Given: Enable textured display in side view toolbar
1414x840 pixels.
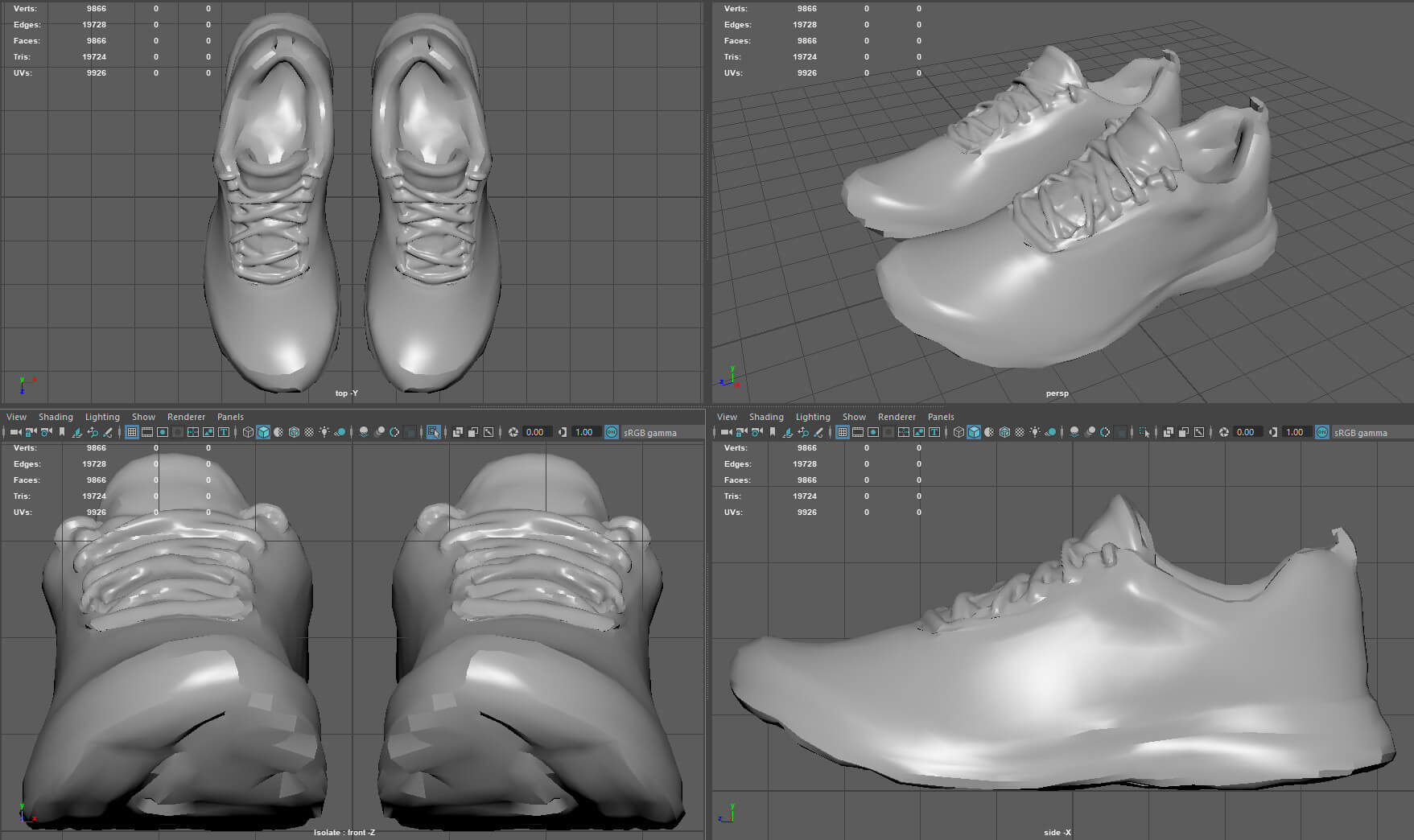Looking at the screenshot, I should pos(1020,433).
